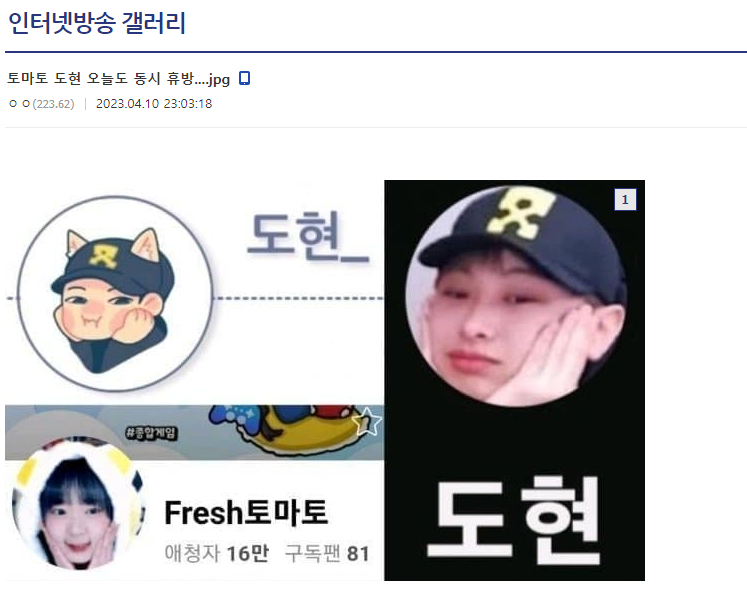Viewport: 747px width, 610px height.
Task: Click the post title 토마토 도현 오늘도 동시 휴방
Action: [x=119, y=79]
